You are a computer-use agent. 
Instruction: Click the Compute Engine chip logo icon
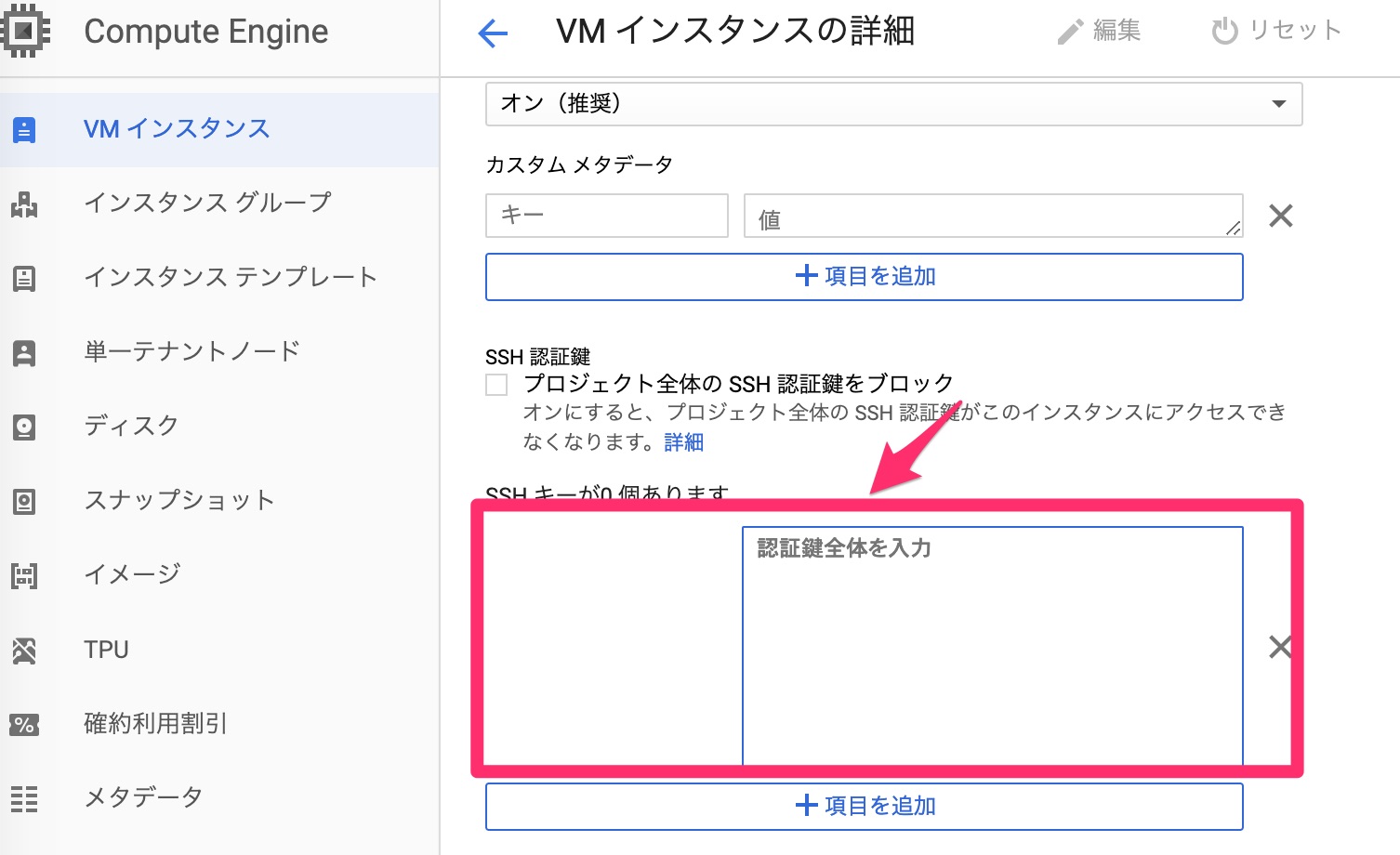[x=24, y=31]
